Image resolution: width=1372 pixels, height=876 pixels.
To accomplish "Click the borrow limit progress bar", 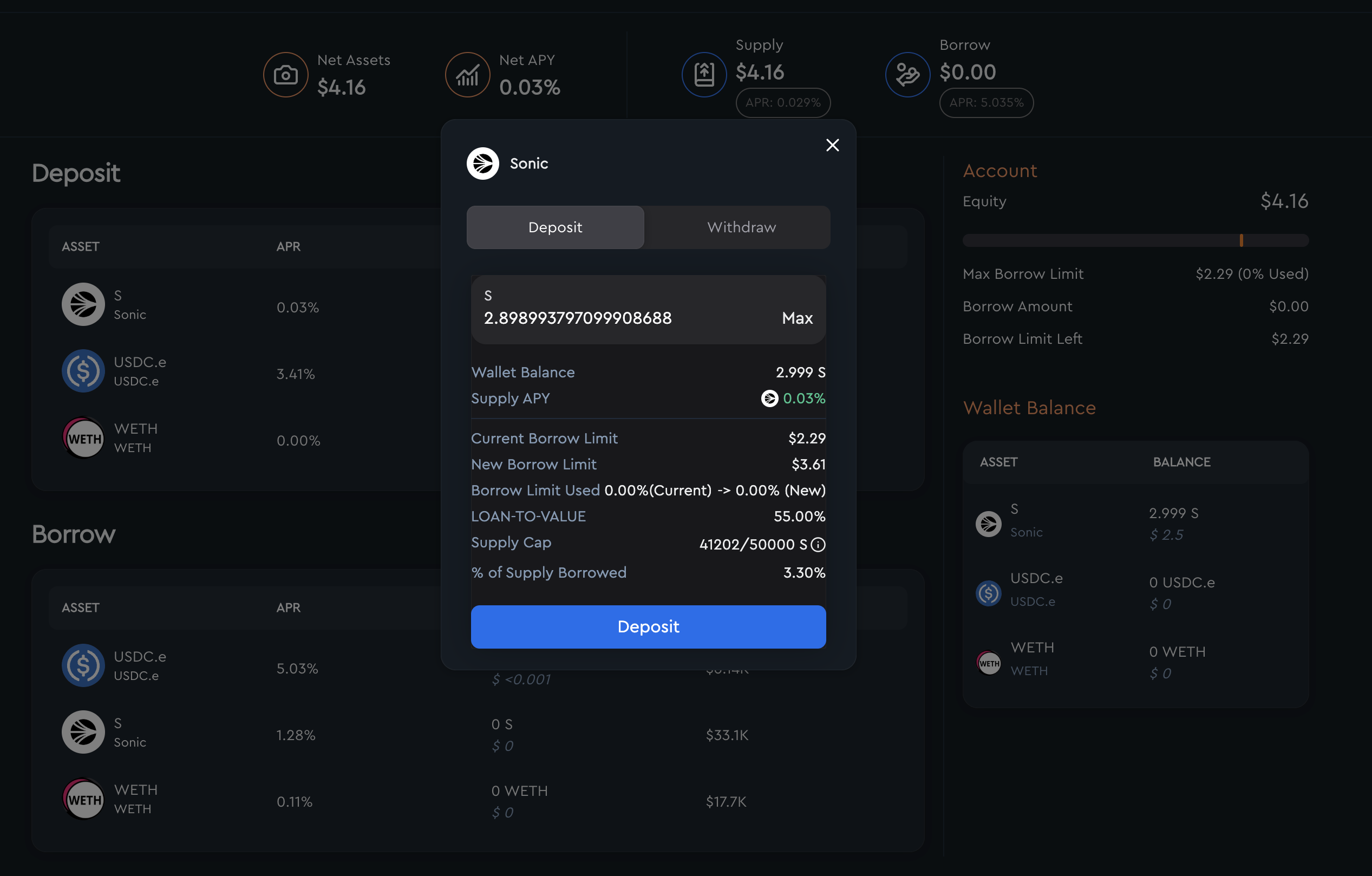I will (1135, 240).
